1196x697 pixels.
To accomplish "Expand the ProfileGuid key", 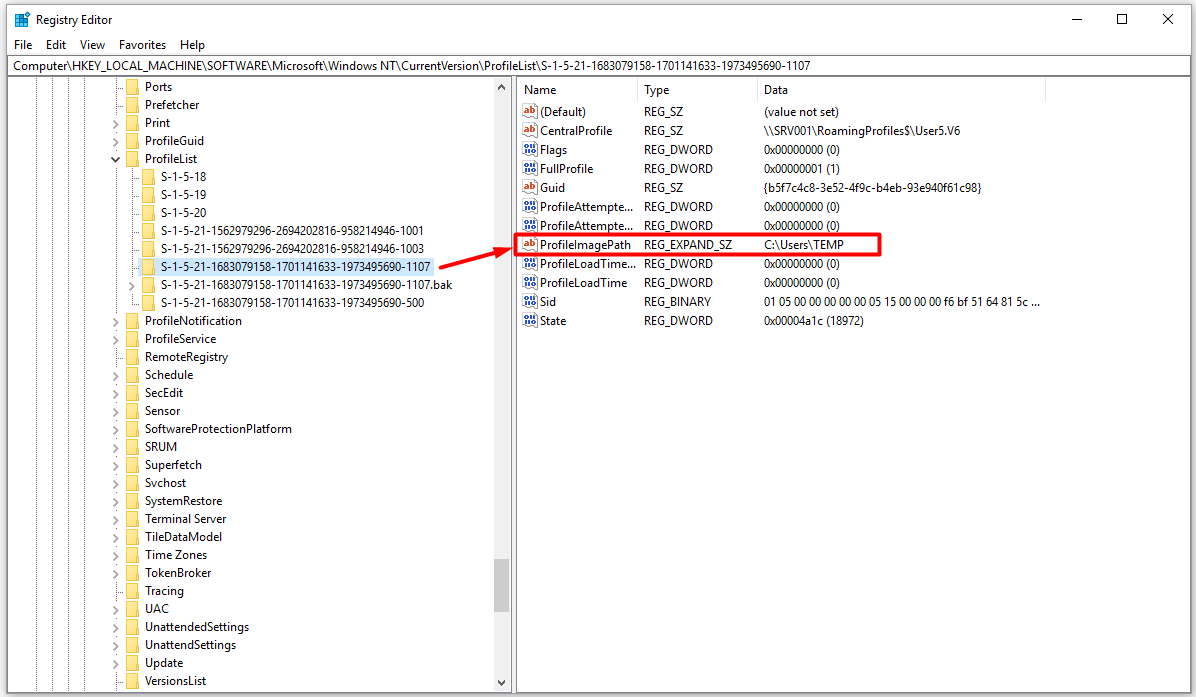I will coord(115,141).
